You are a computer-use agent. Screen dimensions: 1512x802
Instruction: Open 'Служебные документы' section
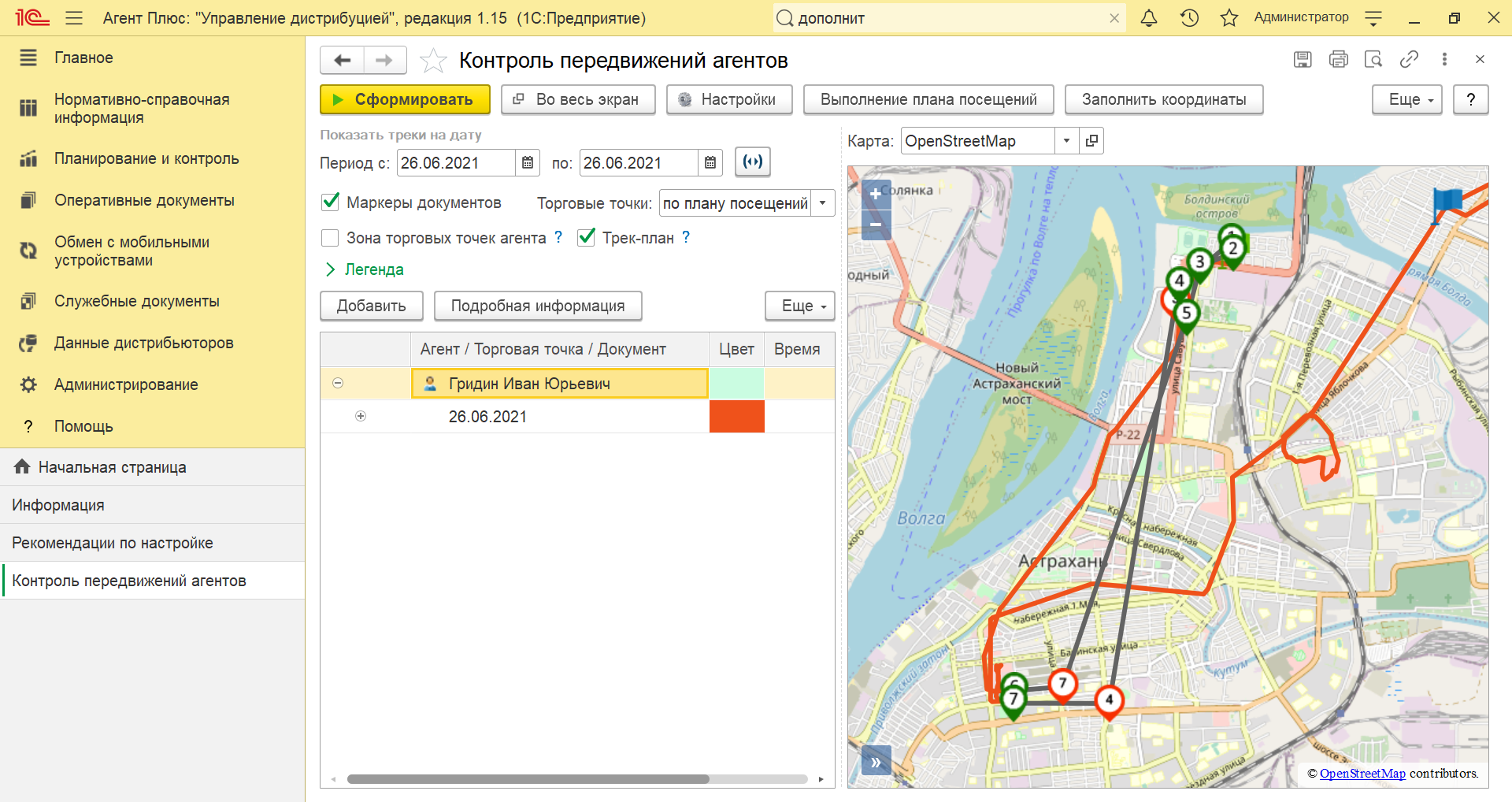(x=137, y=301)
